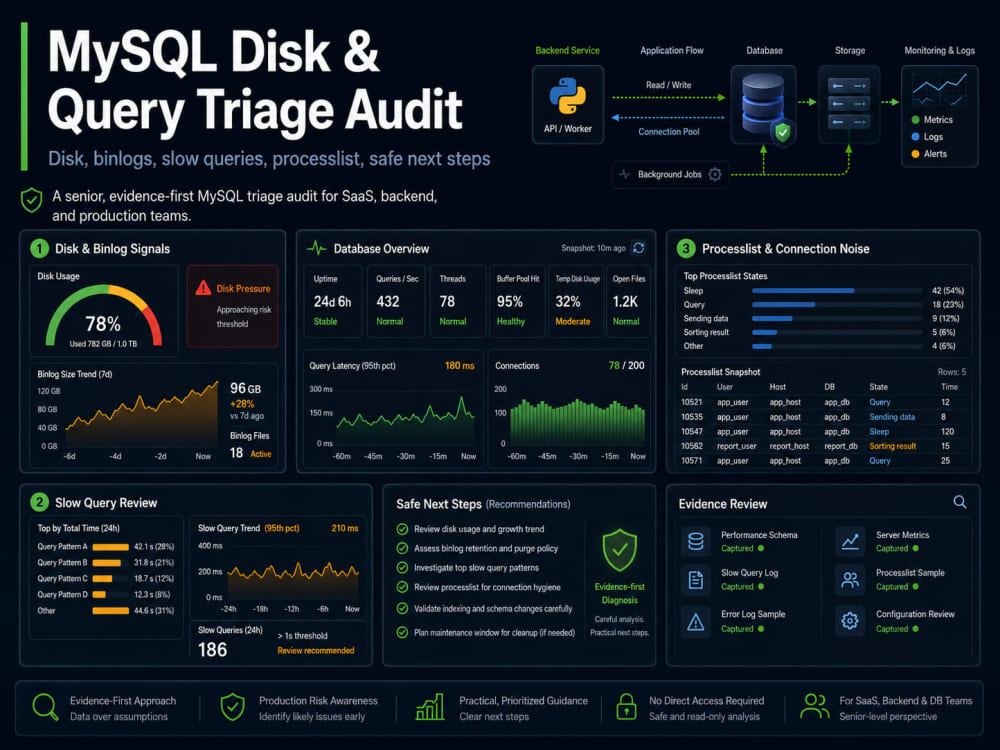Click the Disk Pressure alert card
1000x750 pixels.
(232, 306)
